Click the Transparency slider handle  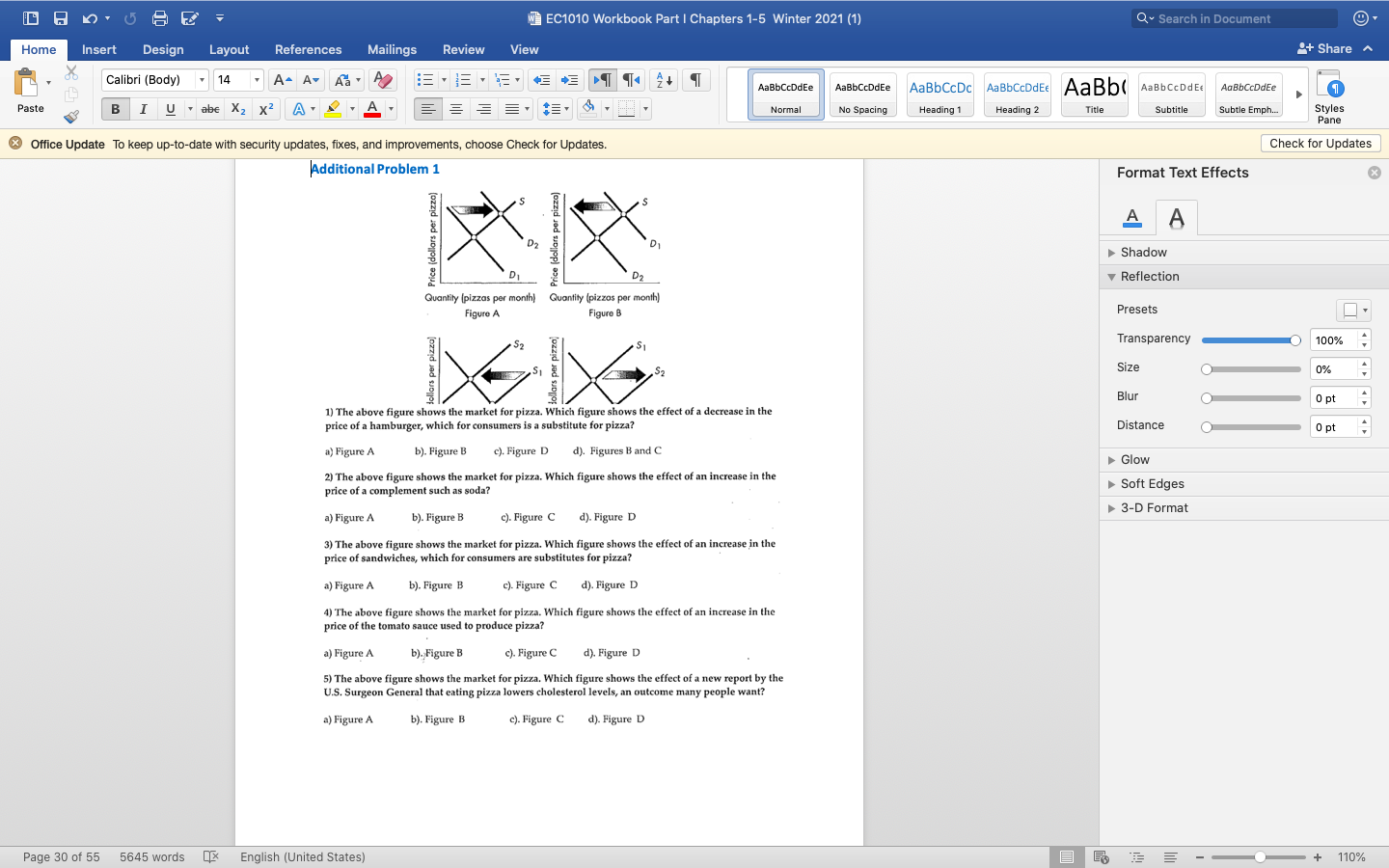(x=1295, y=340)
